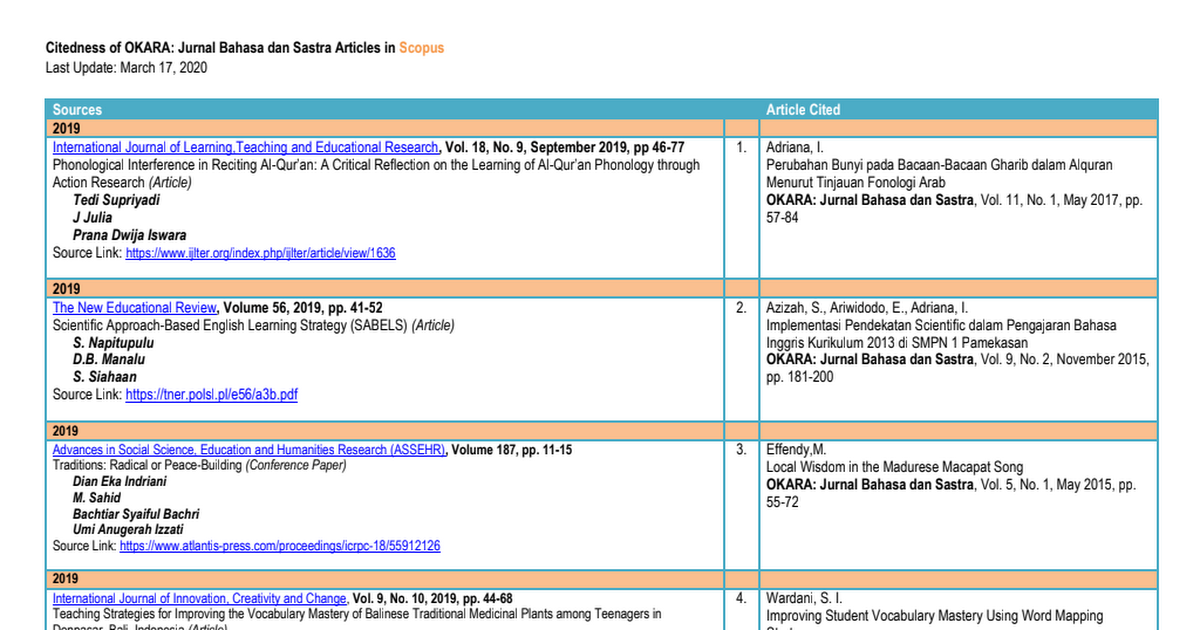Click the 'Article Cited' column header
1200x630 pixels.
[803, 109]
